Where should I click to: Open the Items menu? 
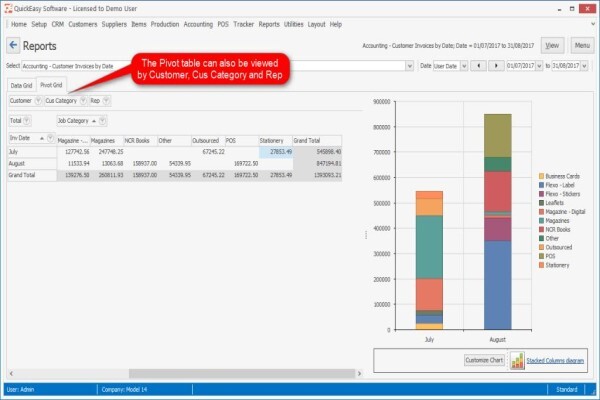(x=139, y=24)
